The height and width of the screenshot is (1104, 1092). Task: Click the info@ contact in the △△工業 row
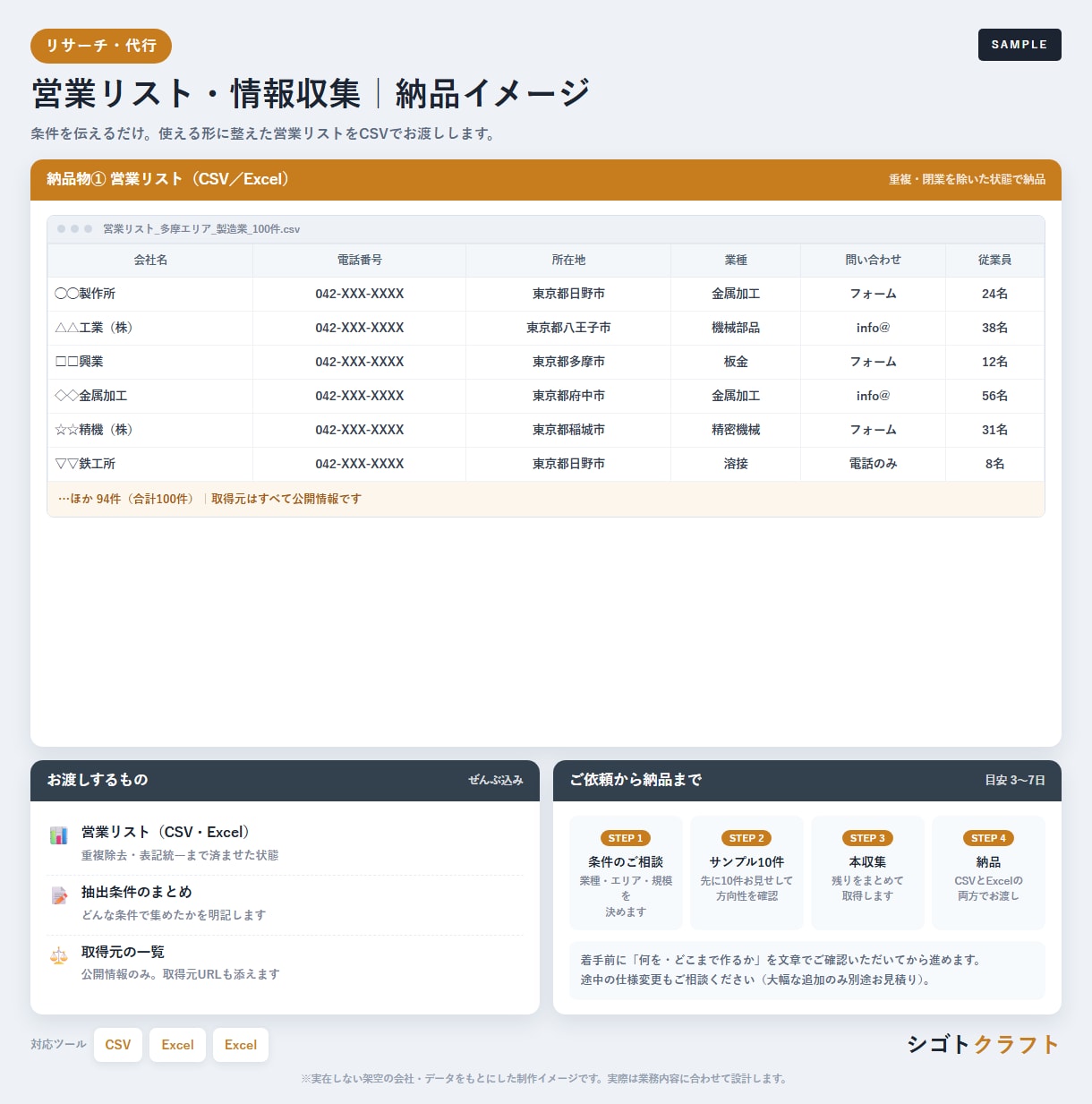click(874, 328)
